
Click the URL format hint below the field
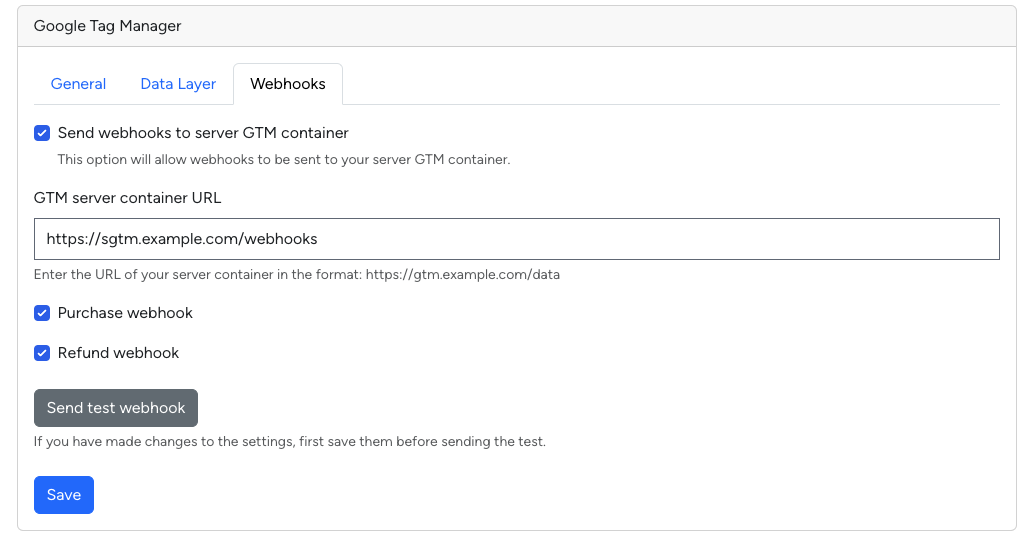pyautogui.click(x=296, y=275)
